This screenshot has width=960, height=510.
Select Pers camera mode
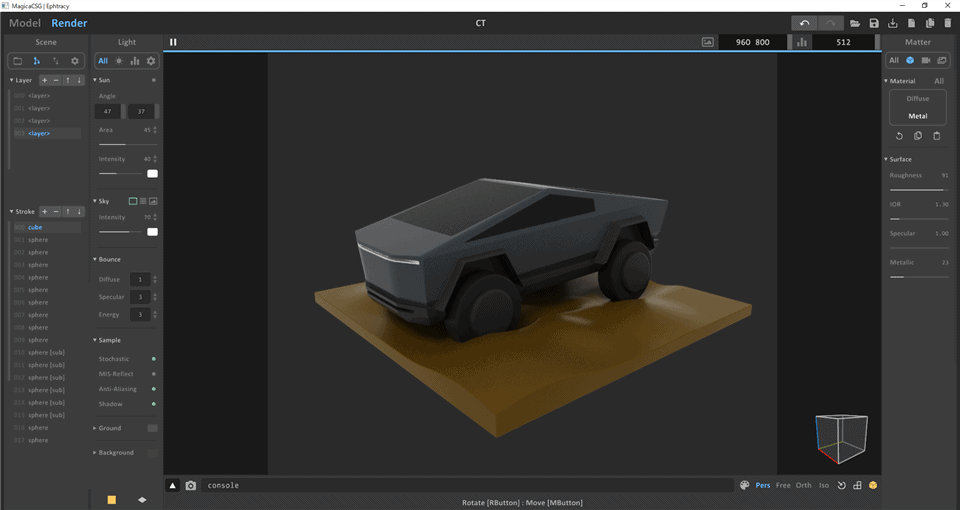click(763, 485)
